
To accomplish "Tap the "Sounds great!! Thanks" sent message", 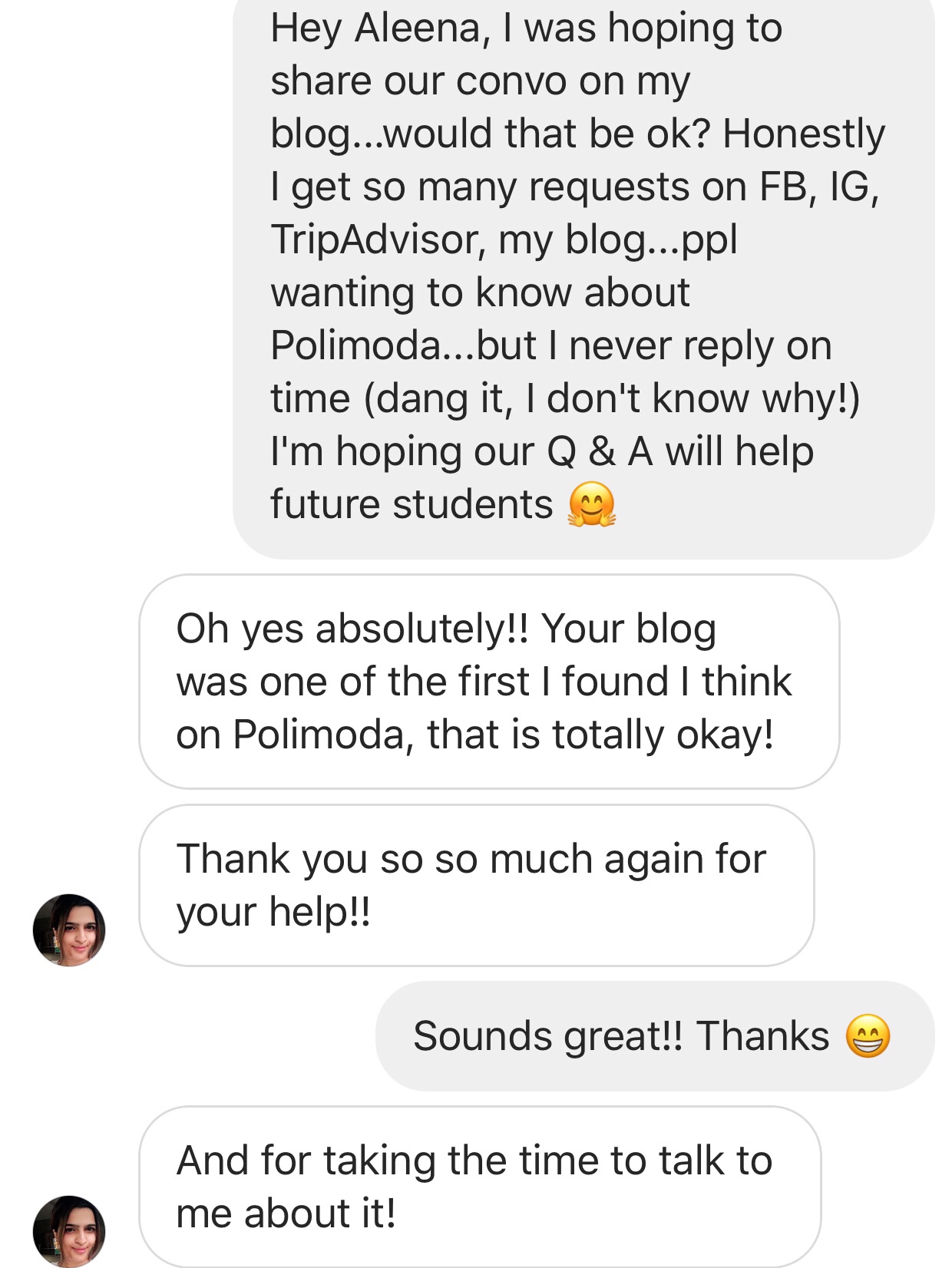I will (x=654, y=1036).
